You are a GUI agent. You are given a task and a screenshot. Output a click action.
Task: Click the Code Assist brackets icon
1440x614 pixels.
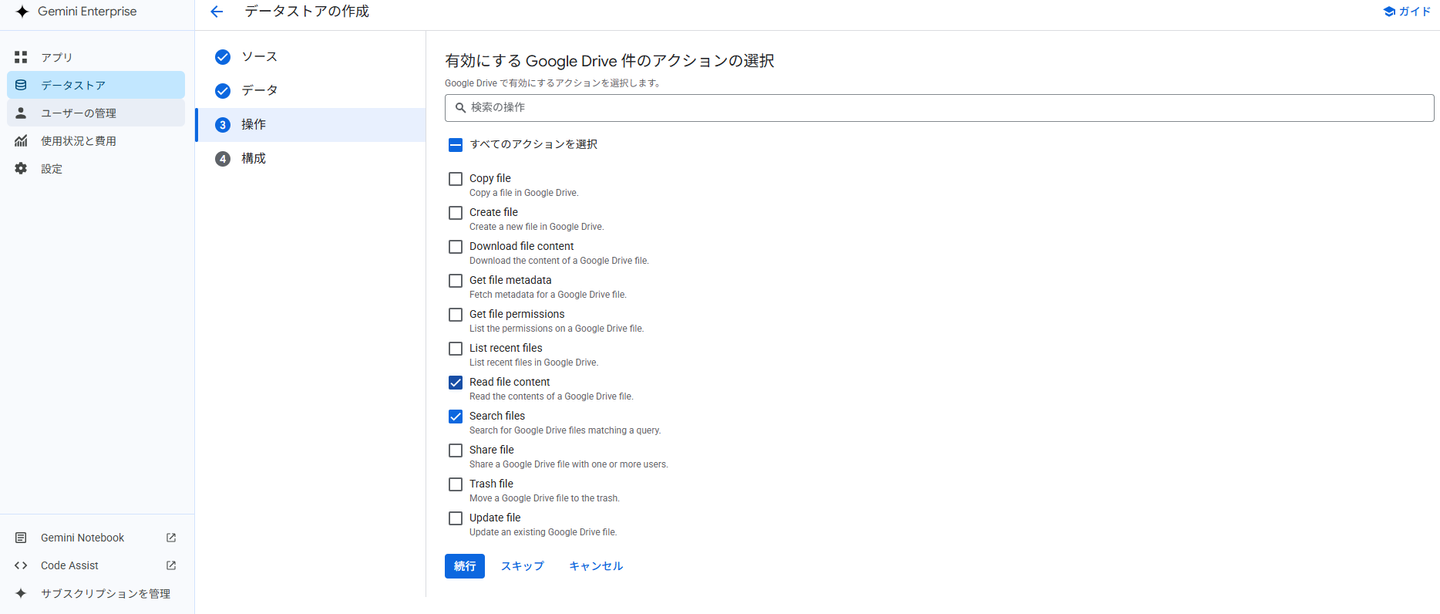(21, 566)
